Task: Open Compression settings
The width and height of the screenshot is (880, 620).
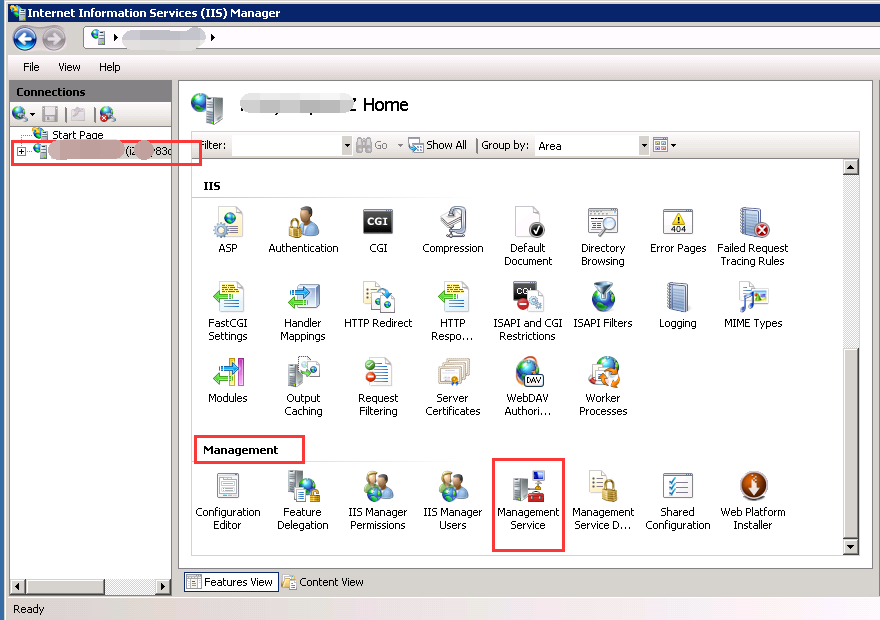Action: click(x=452, y=229)
